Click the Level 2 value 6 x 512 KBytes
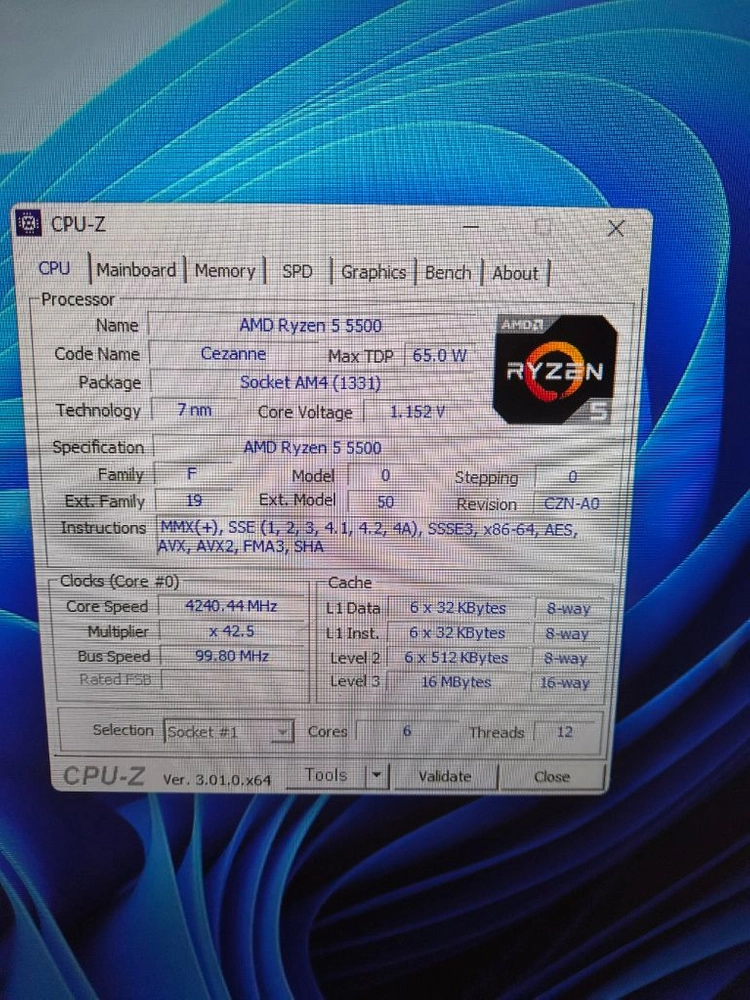The height and width of the screenshot is (1000, 750). coord(457,658)
